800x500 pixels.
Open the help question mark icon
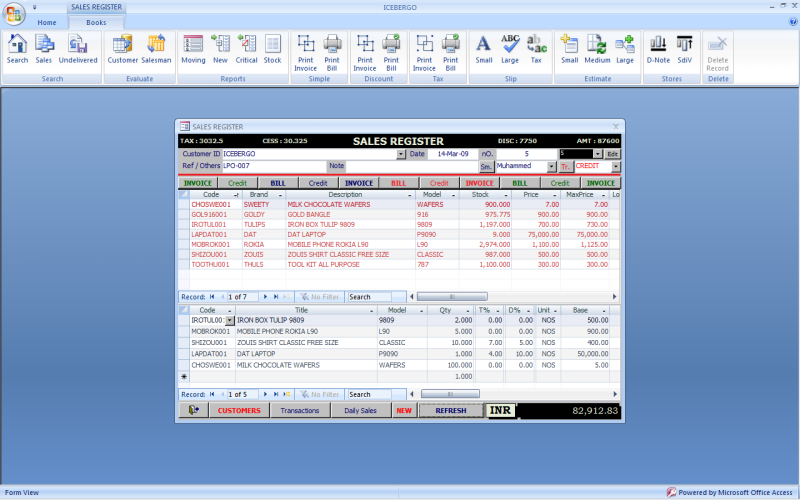point(793,21)
